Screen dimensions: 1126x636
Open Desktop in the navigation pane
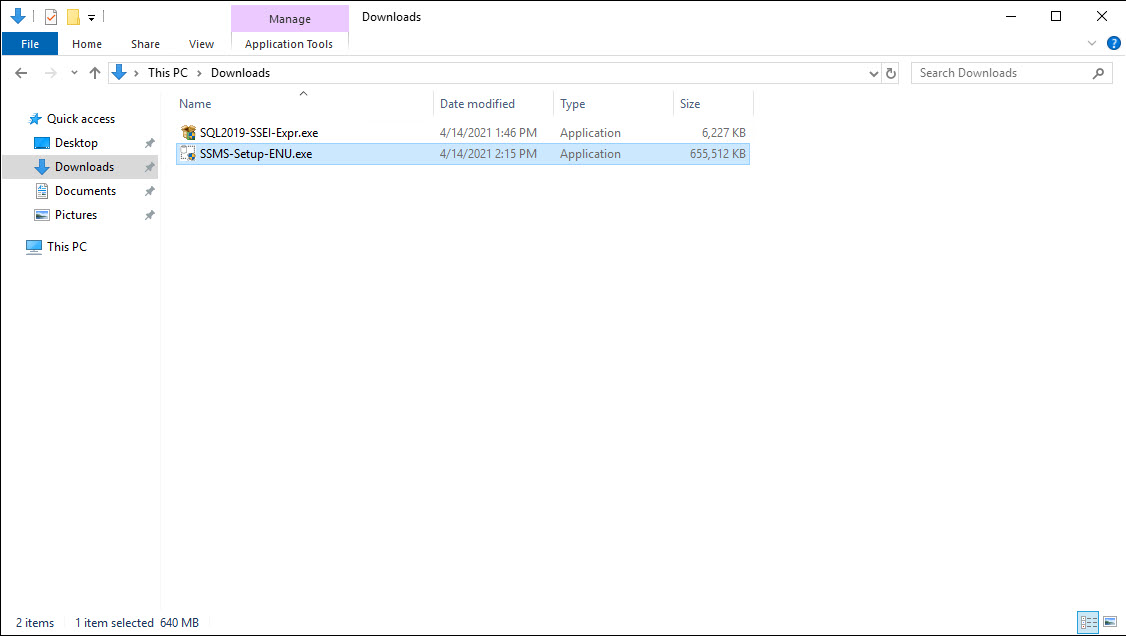coord(76,143)
